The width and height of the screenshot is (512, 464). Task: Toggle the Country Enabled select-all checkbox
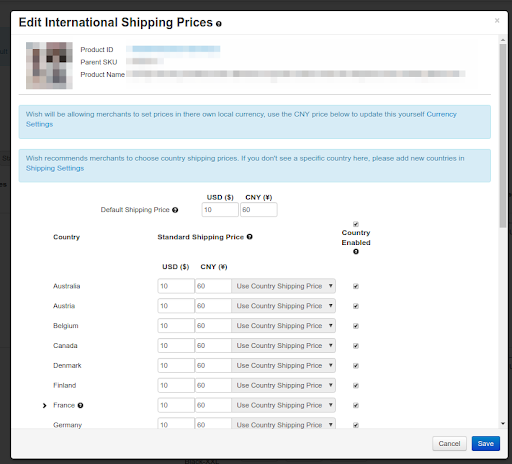(x=356, y=224)
